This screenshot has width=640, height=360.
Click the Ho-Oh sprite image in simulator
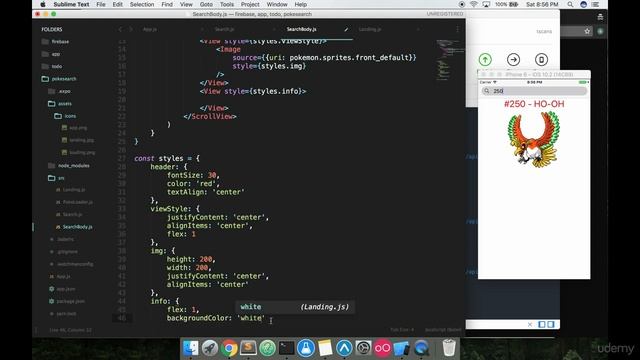(x=533, y=140)
